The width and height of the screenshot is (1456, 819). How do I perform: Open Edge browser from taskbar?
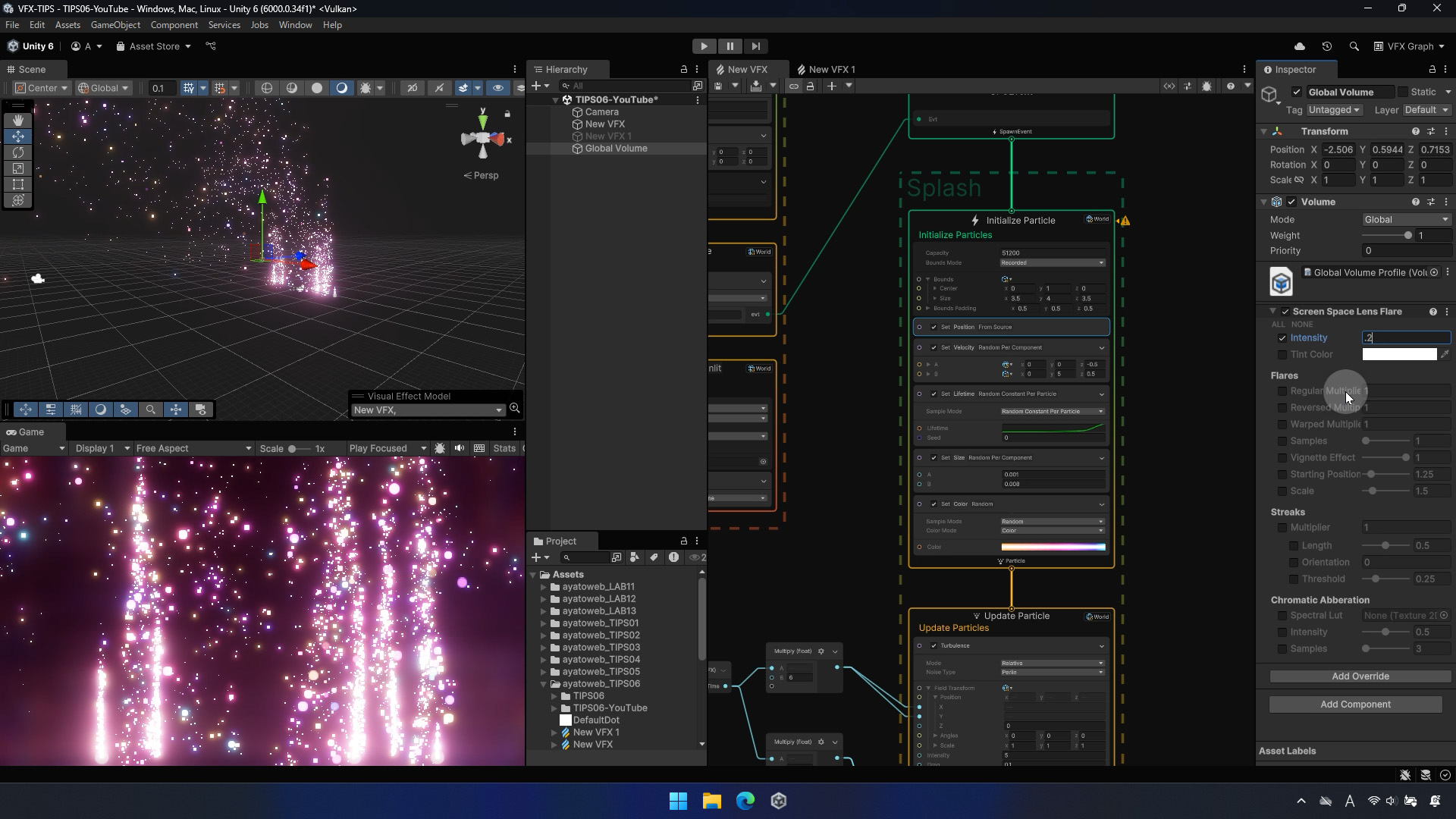click(745, 801)
